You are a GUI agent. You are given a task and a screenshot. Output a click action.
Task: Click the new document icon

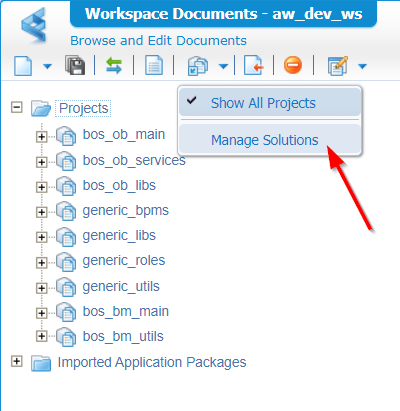pos(23,66)
